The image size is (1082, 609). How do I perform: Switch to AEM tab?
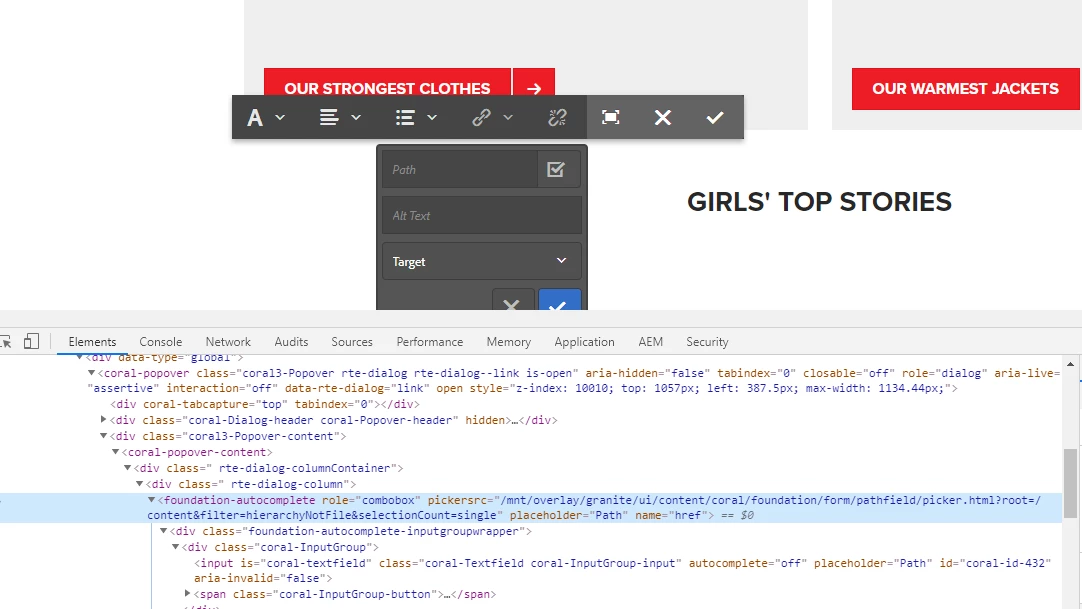[650, 342]
